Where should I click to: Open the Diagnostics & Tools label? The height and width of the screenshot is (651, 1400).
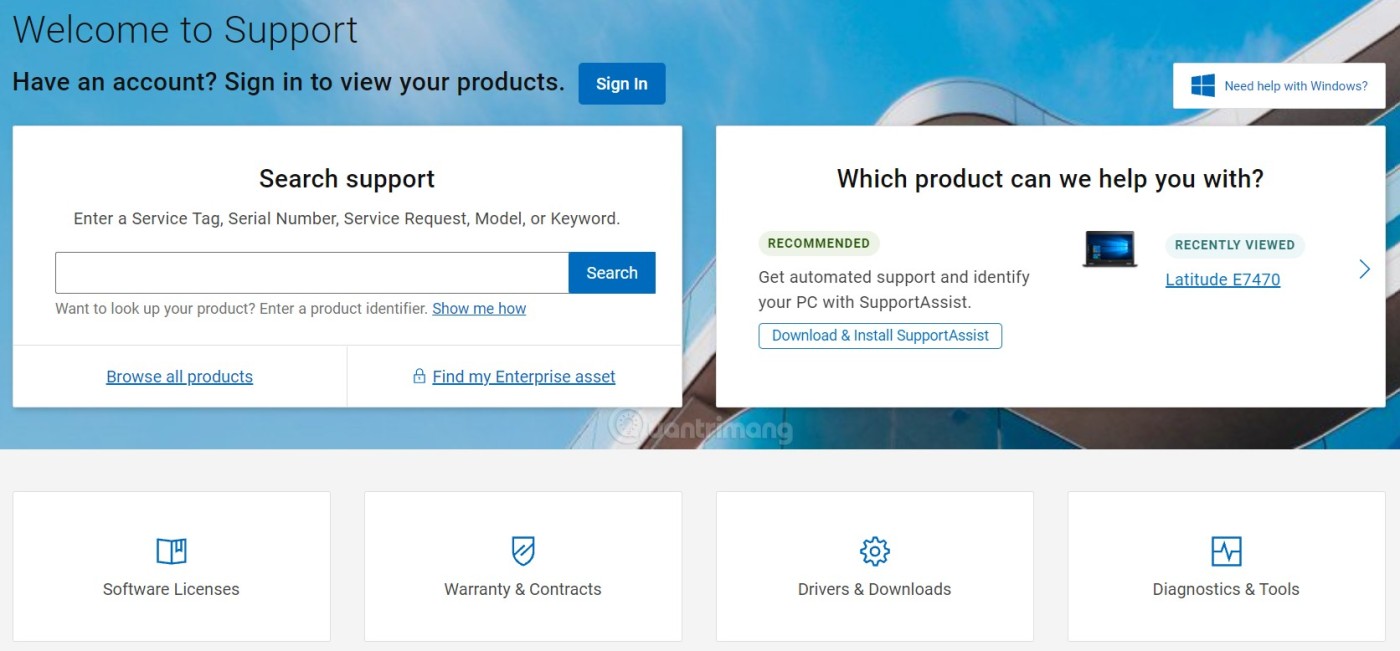(1226, 589)
